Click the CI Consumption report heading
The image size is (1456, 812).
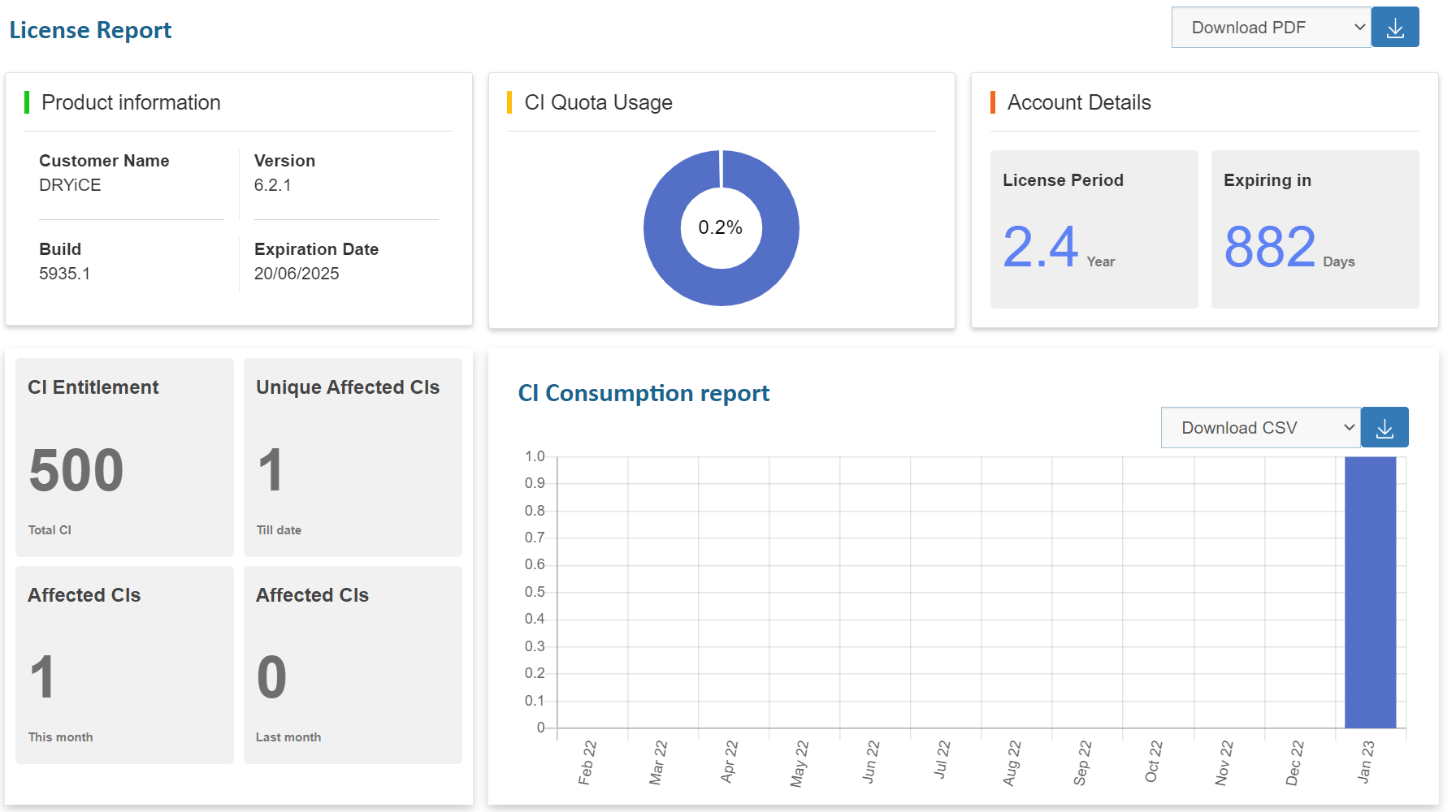click(643, 393)
